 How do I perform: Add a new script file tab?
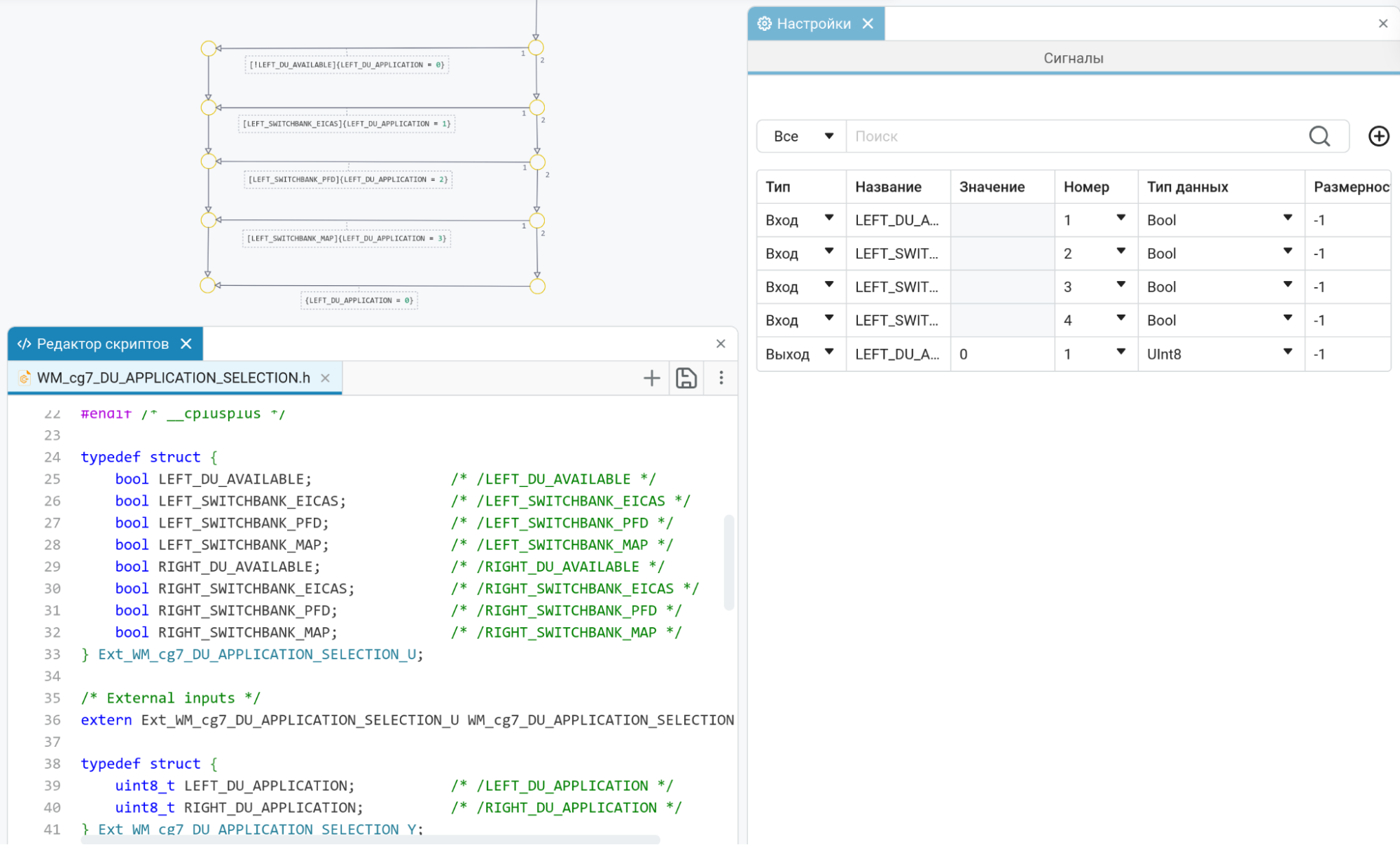point(651,378)
